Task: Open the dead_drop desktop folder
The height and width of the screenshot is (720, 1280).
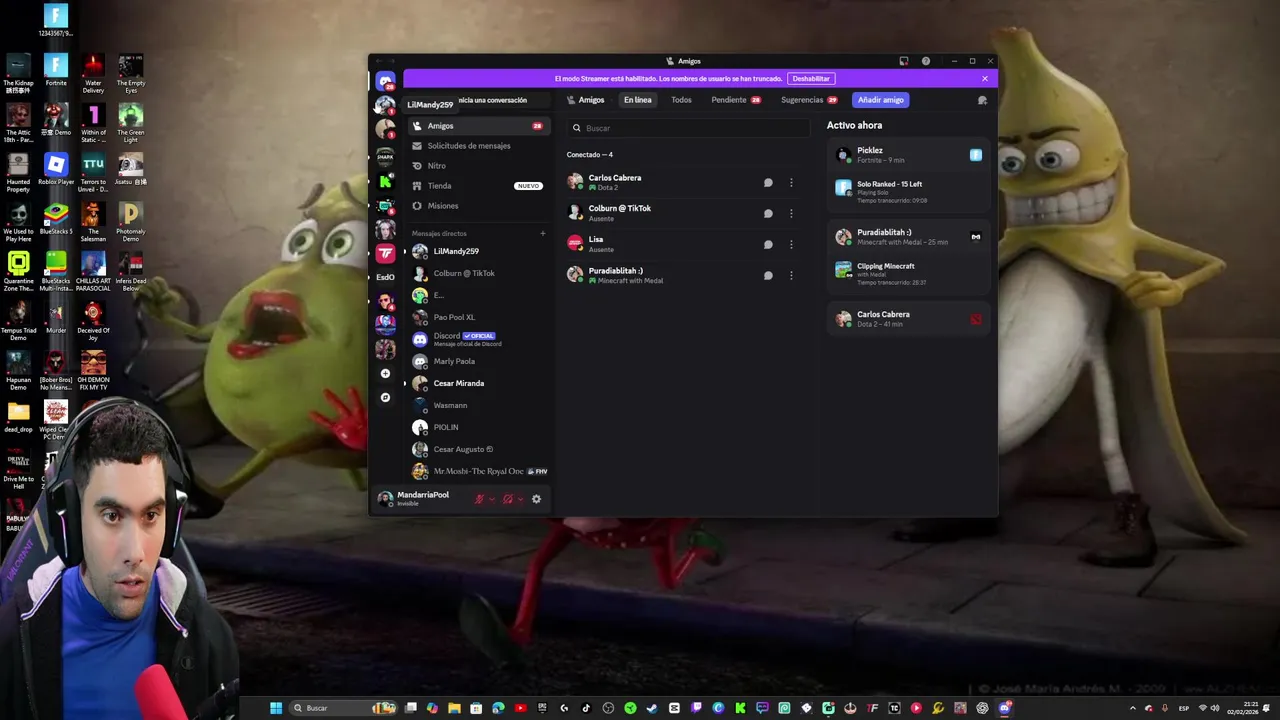Action: pos(18,417)
